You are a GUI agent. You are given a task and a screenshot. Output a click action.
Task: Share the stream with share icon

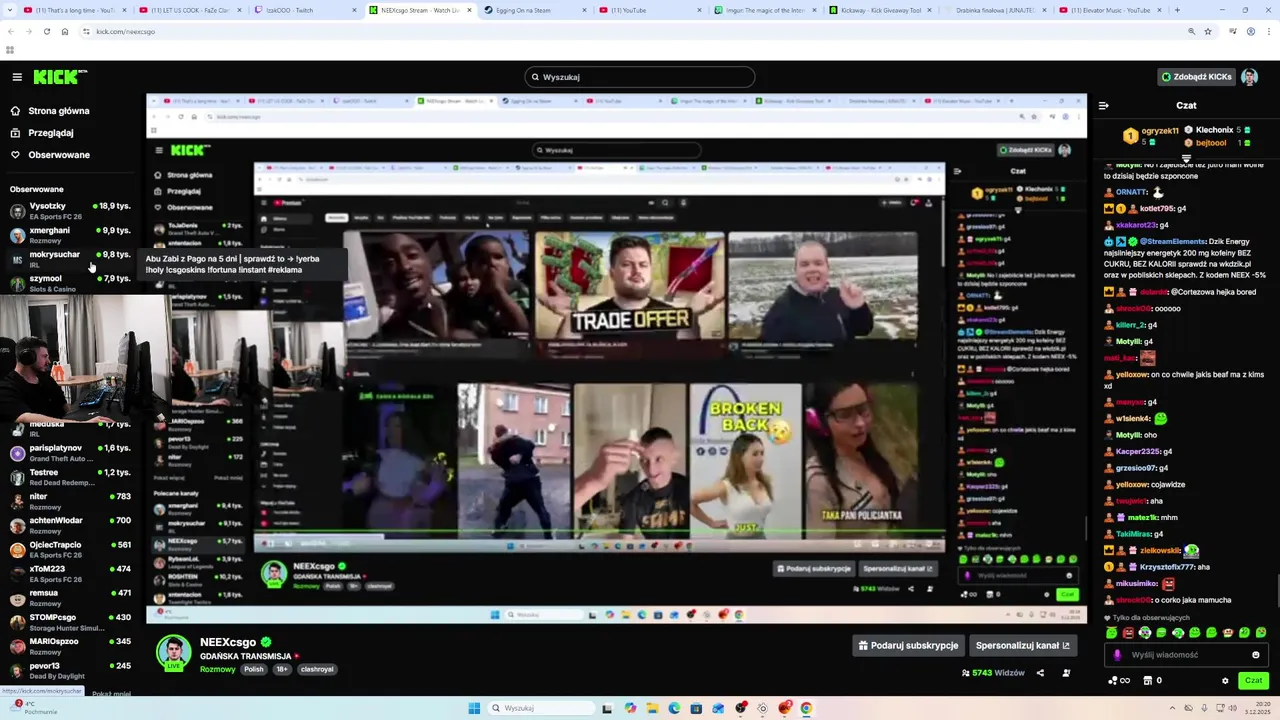(1040, 673)
